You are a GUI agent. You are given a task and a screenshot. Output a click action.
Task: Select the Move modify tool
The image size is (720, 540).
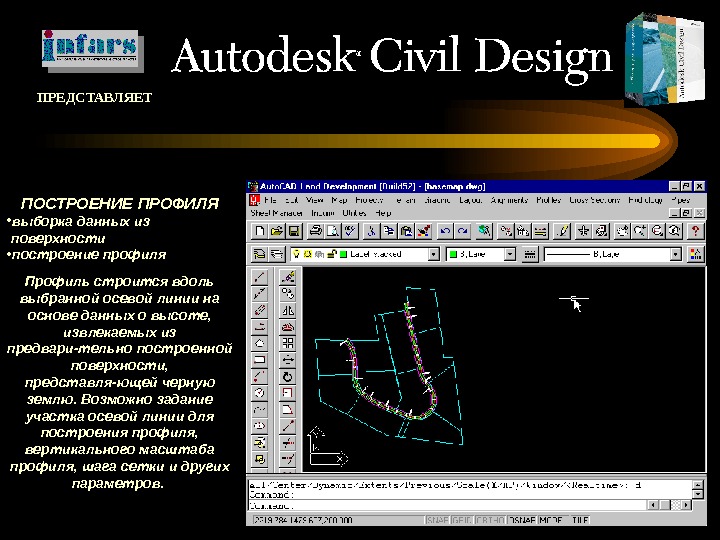(x=288, y=360)
